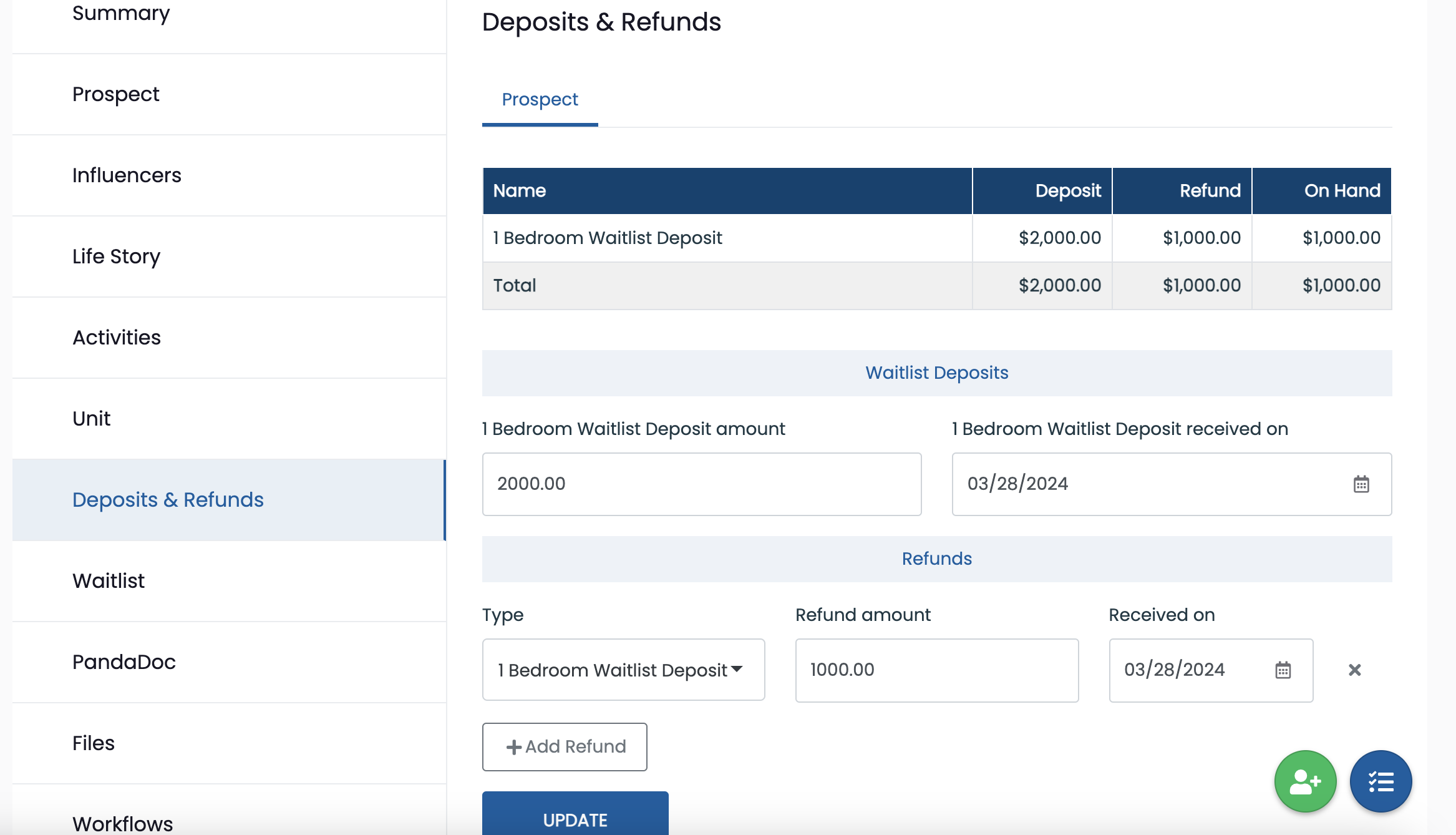Switch to the Prospect tab

540,99
